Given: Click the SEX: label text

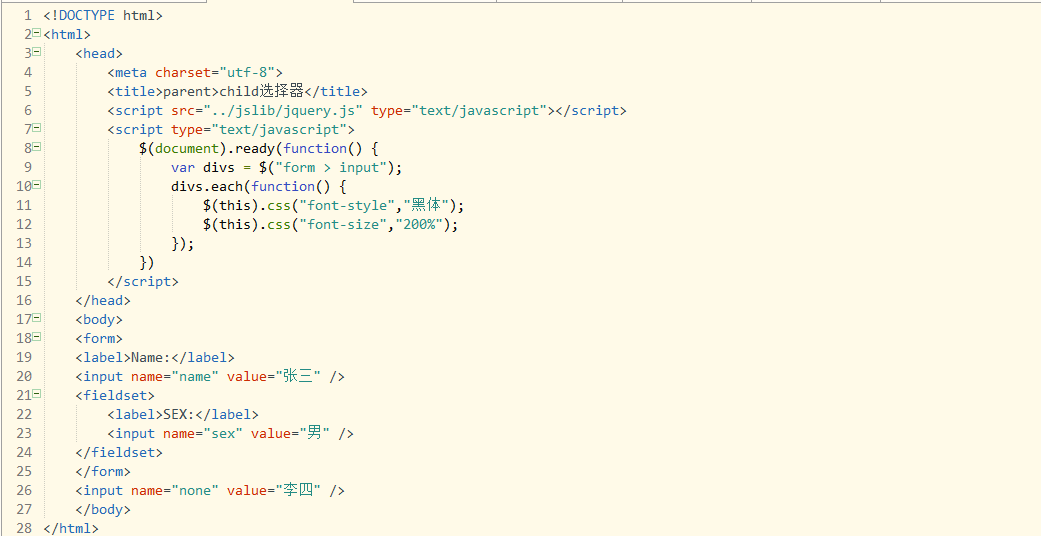Looking at the screenshot, I should tap(179, 414).
